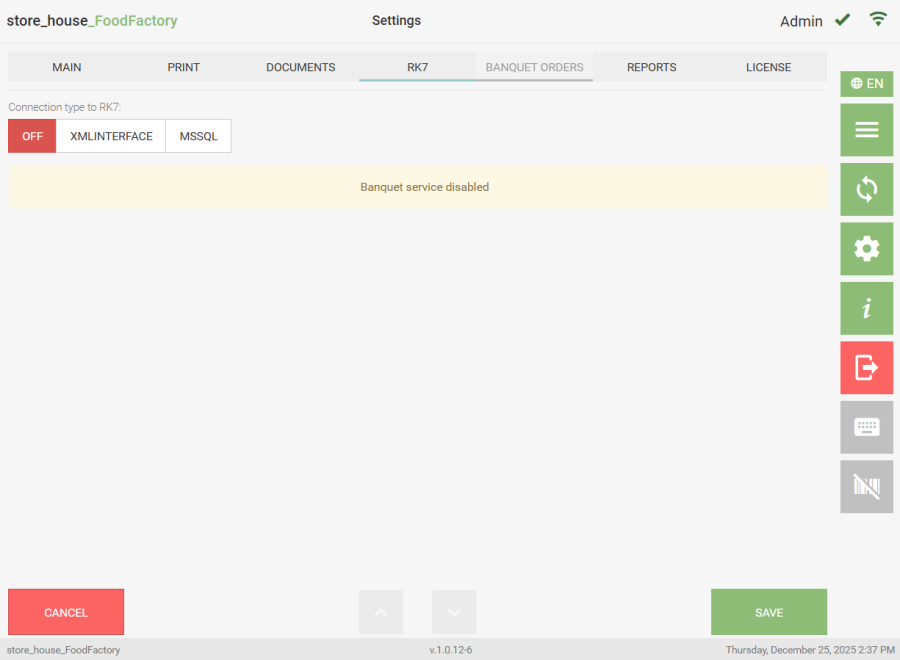Click the disabled barcode scanner icon

866,487
